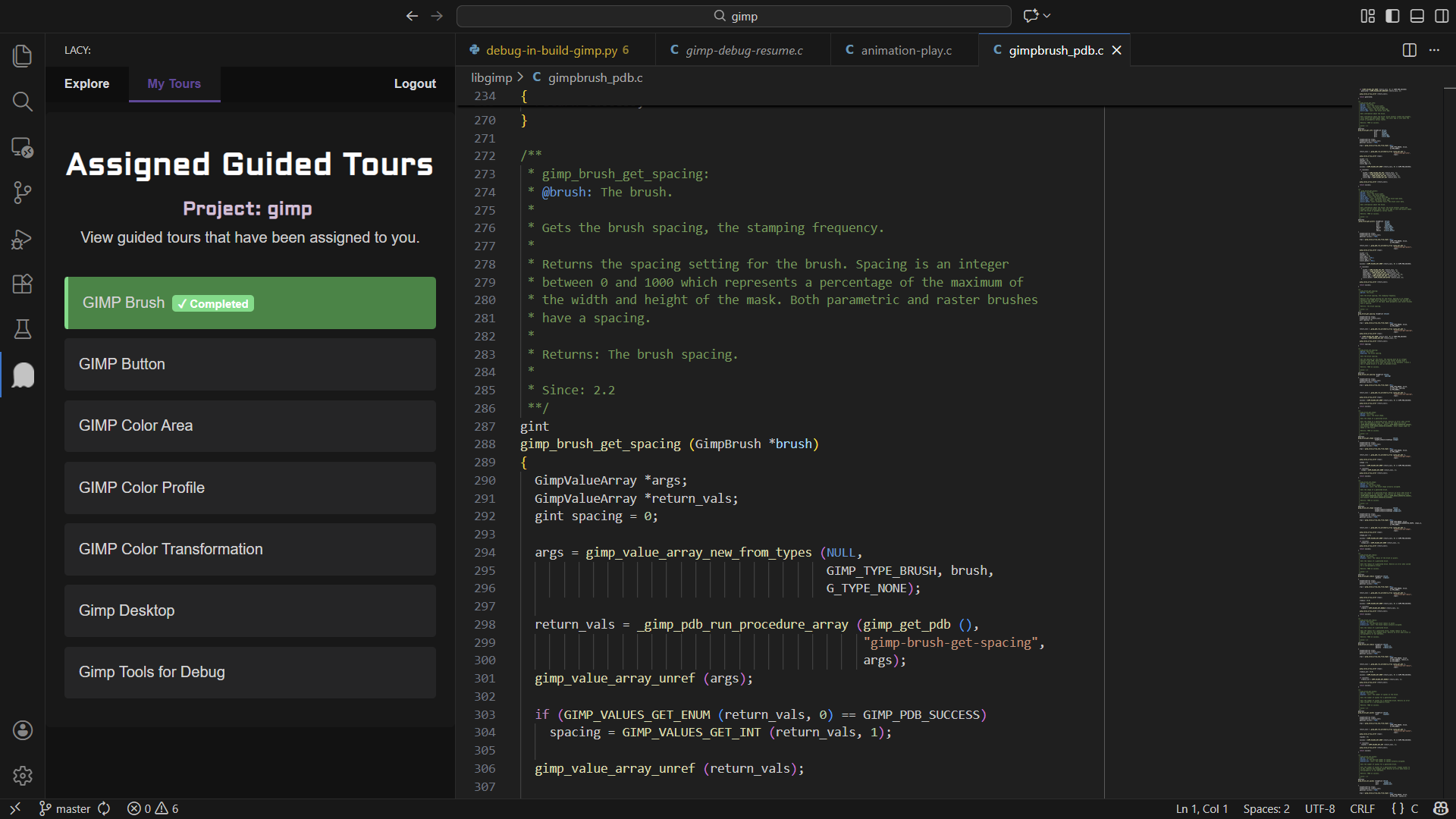Viewport: 1456px width, 819px height.
Task: Go forward with navigation arrow
Action: tap(437, 16)
